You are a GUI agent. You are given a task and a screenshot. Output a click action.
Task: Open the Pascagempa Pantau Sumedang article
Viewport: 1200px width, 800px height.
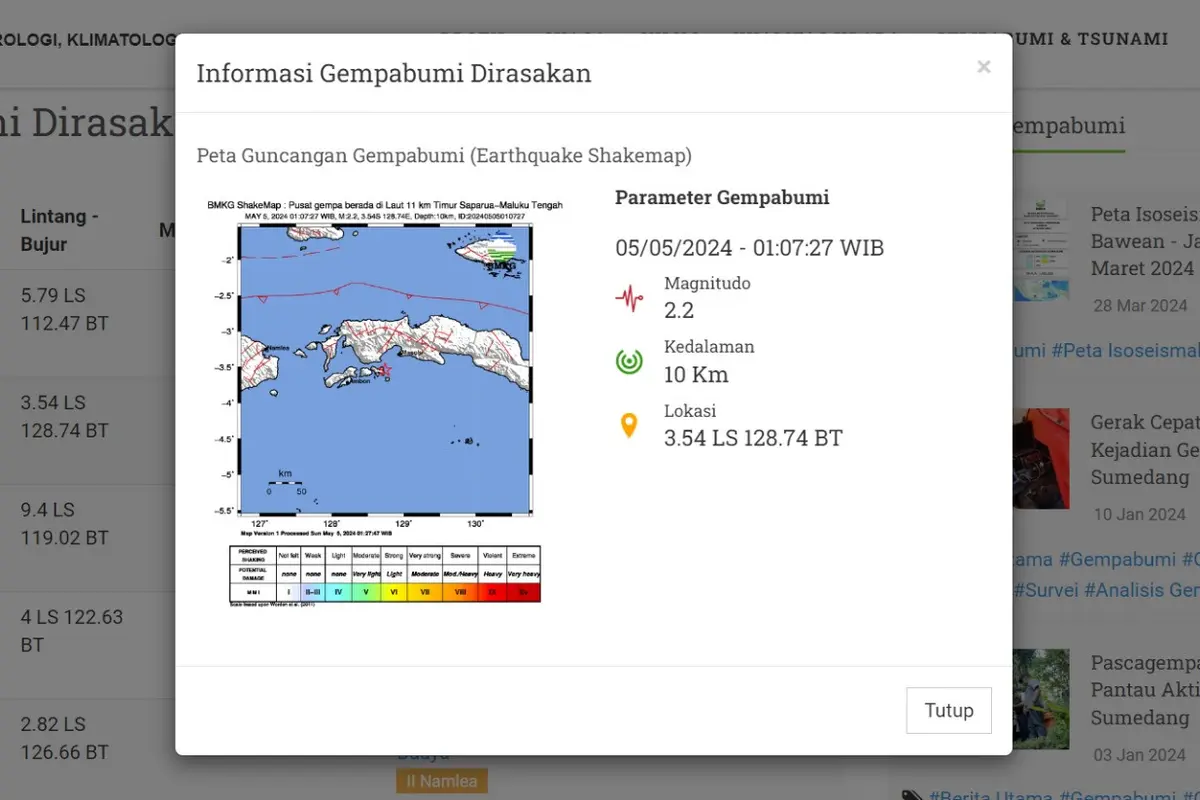click(x=1145, y=690)
